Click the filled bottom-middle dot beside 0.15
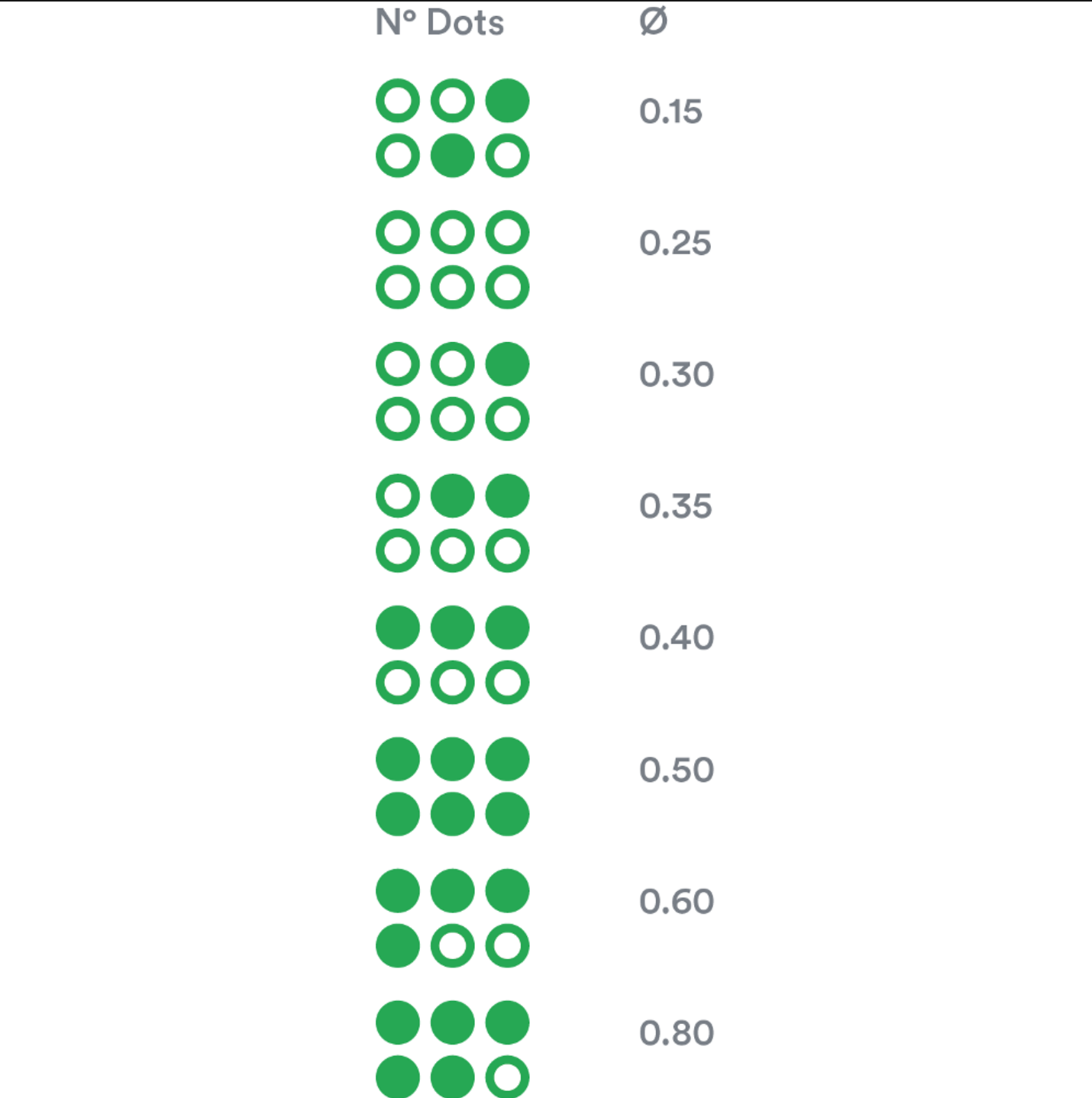Screen dimensions: 1092x1098 click(x=453, y=156)
